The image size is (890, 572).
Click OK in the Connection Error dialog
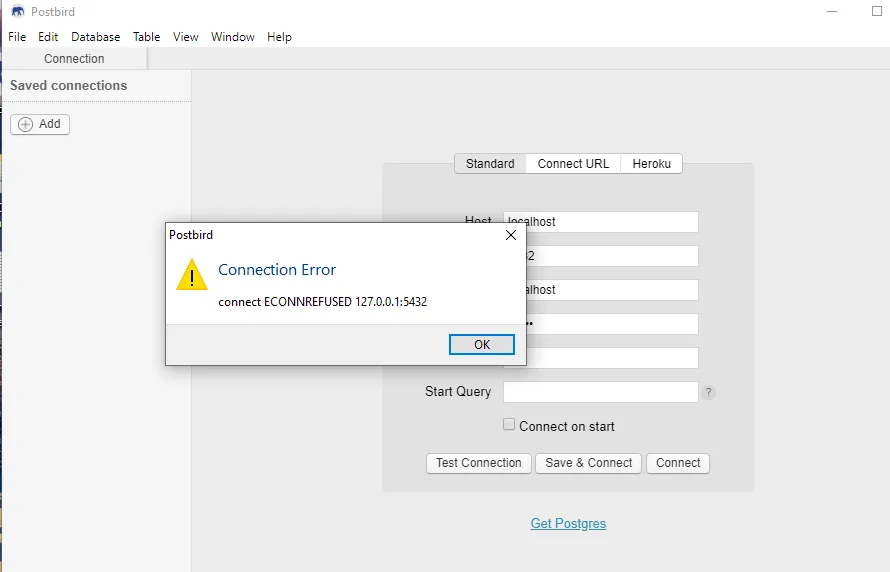tap(482, 344)
